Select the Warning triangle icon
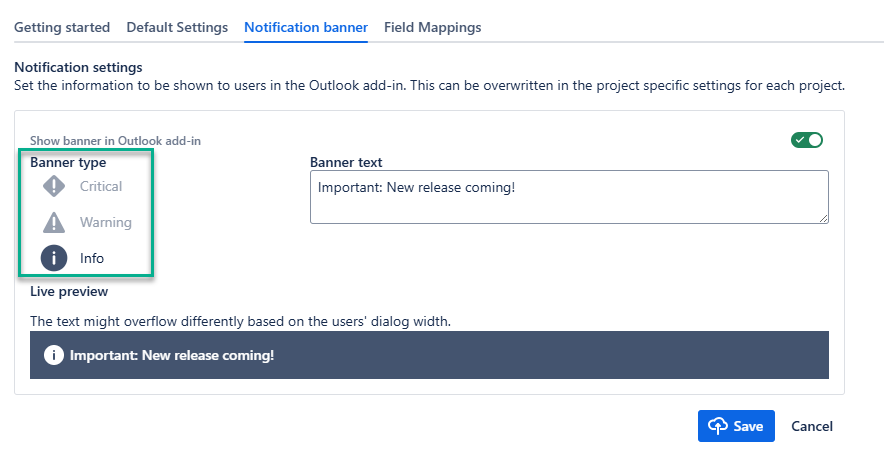The width and height of the screenshot is (884, 455). [54, 222]
